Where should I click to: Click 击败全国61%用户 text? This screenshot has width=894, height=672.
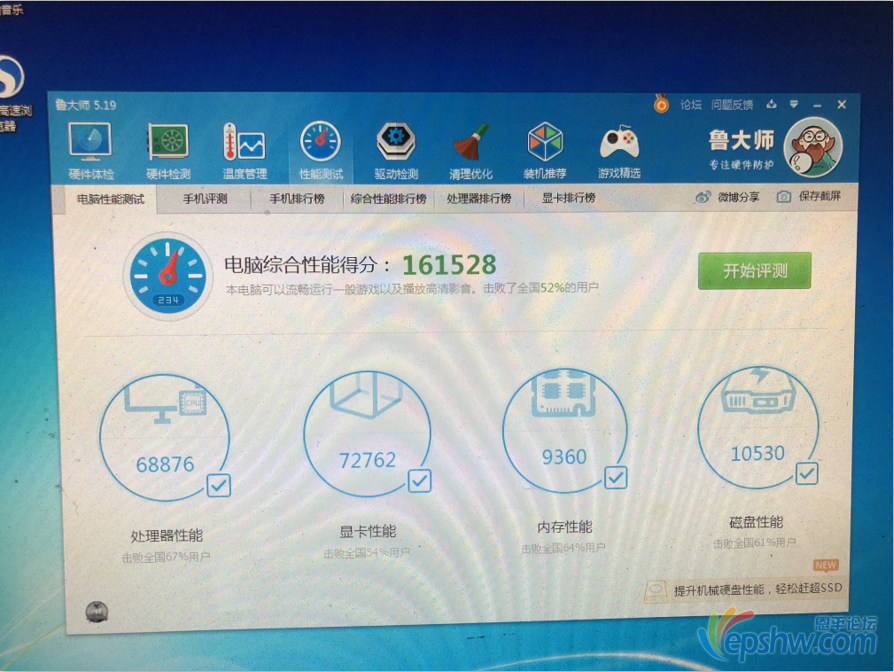coord(755,543)
